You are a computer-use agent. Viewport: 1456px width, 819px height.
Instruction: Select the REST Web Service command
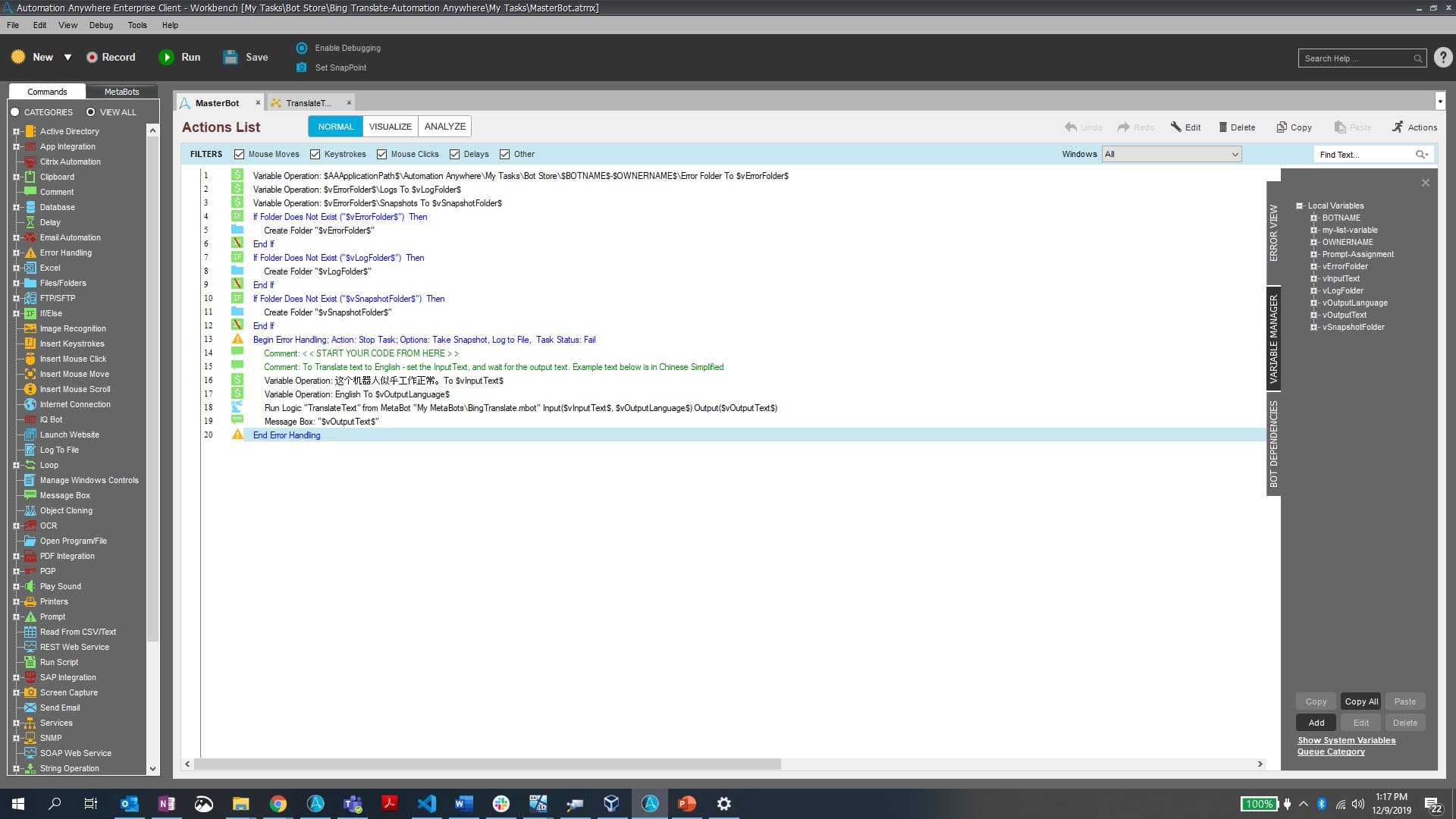coord(74,647)
